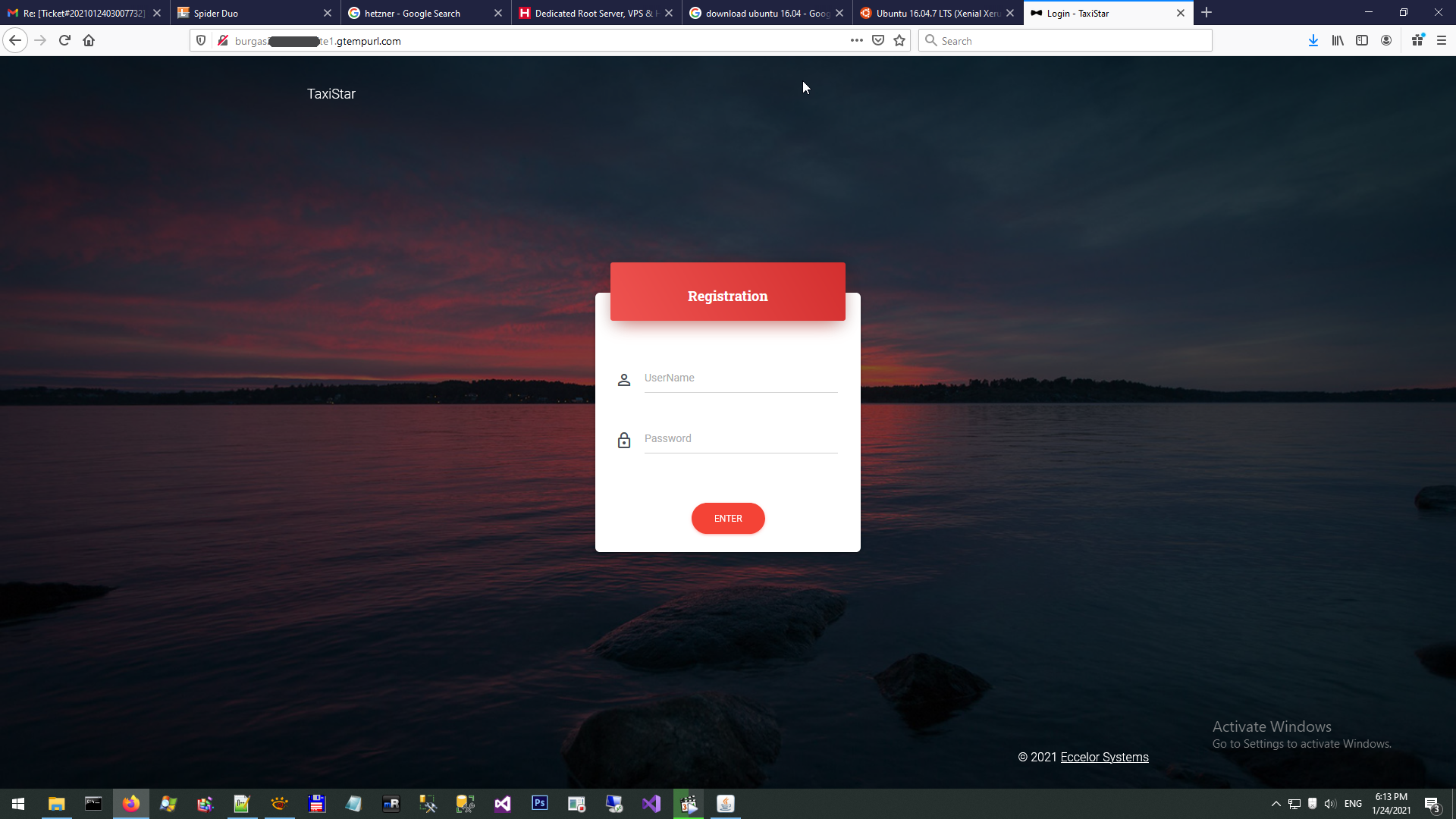Toggle the sidebar view icon
The width and height of the screenshot is (1456, 819).
tap(1362, 41)
